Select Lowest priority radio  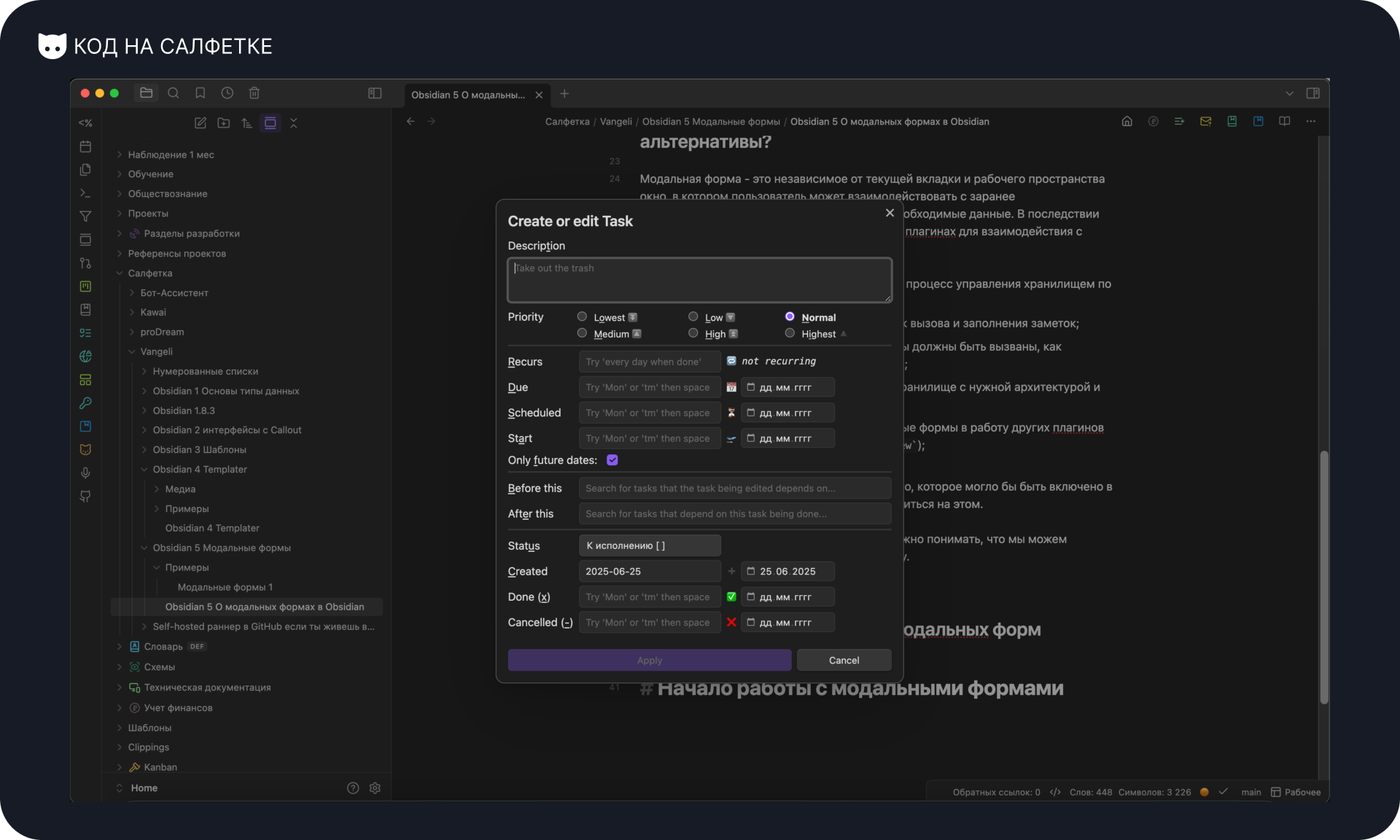pos(582,316)
